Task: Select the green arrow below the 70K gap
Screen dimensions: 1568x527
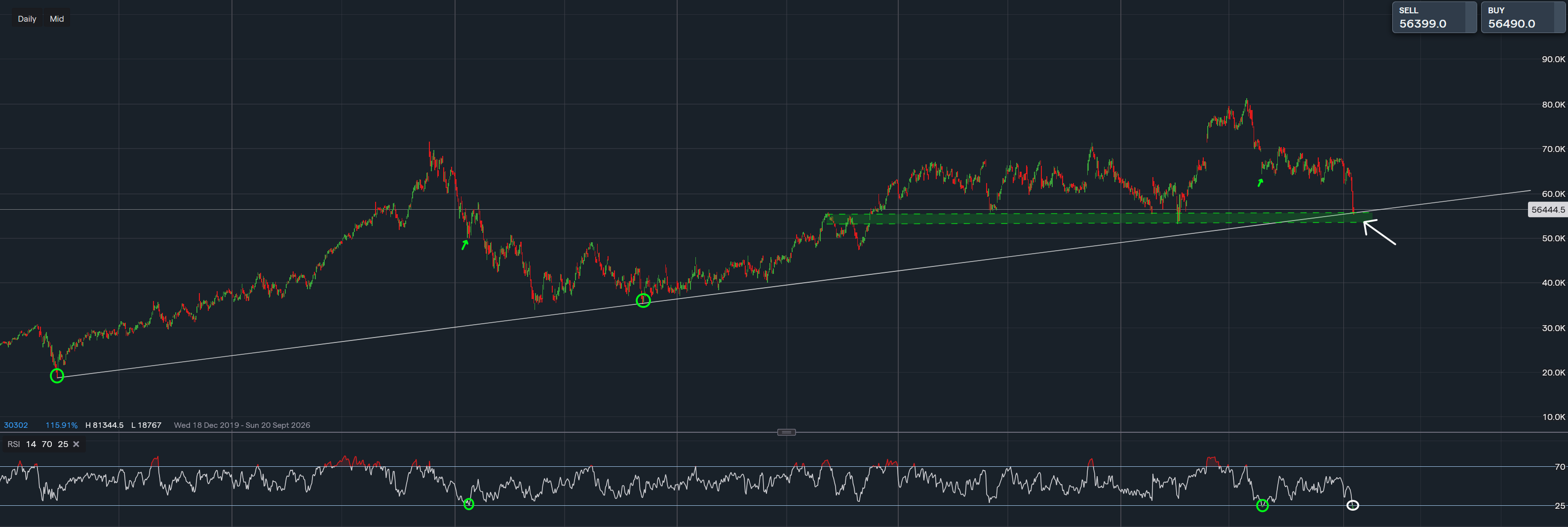Action: click(x=1260, y=183)
